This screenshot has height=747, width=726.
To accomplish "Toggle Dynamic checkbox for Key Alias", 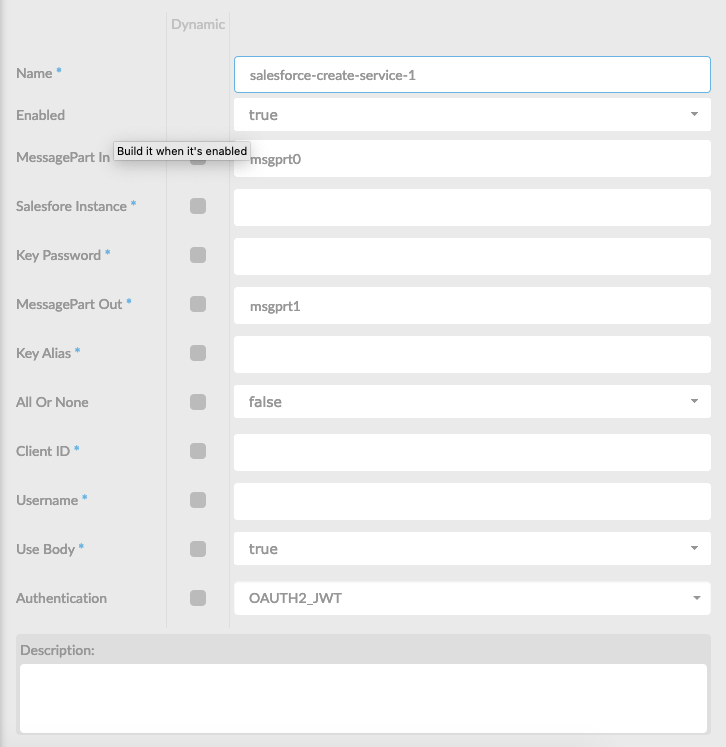I will [198, 353].
